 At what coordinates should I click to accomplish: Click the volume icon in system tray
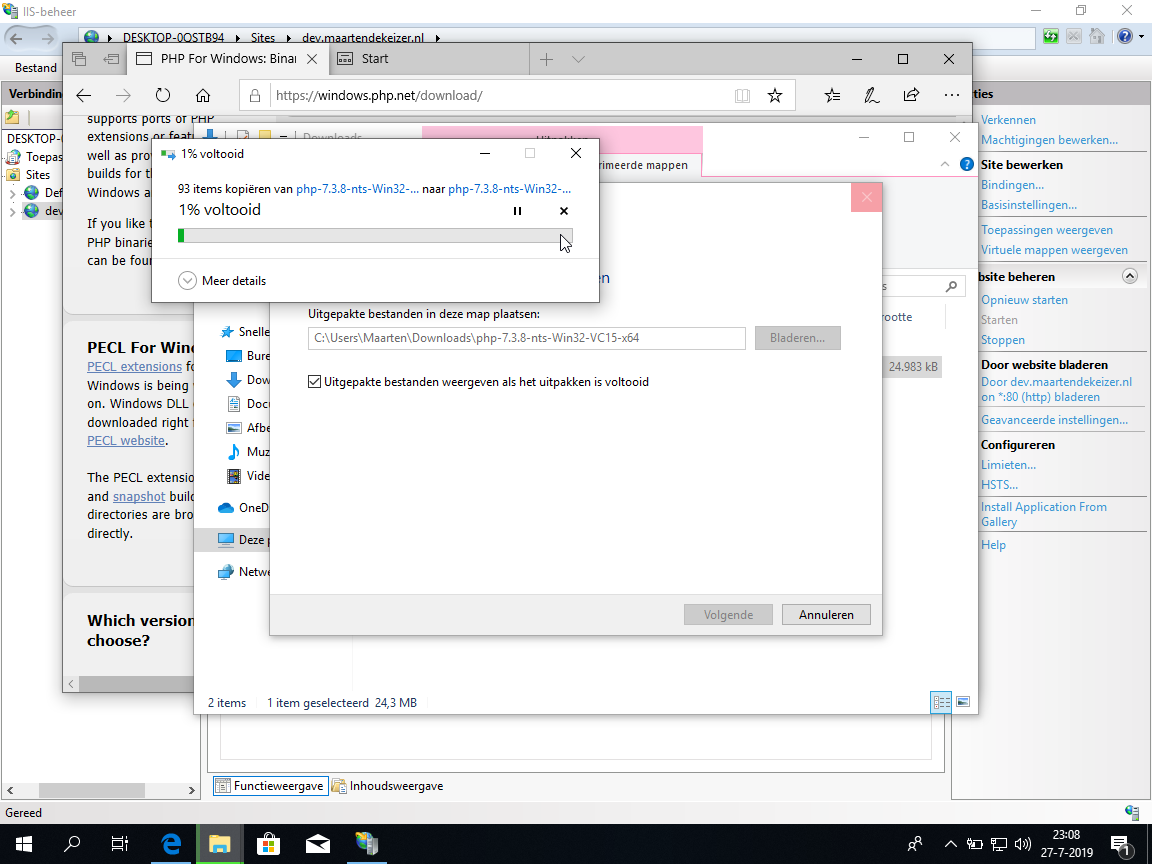pos(1022,843)
